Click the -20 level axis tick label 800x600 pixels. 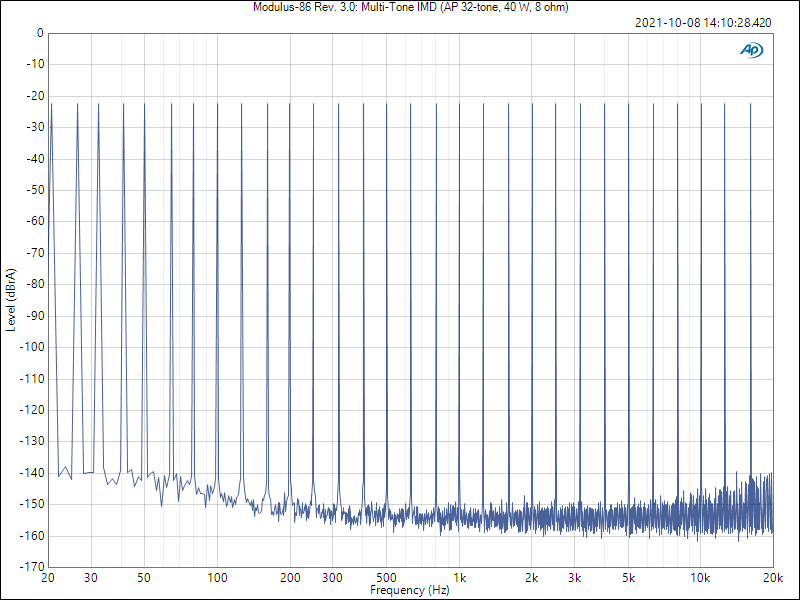[35, 96]
